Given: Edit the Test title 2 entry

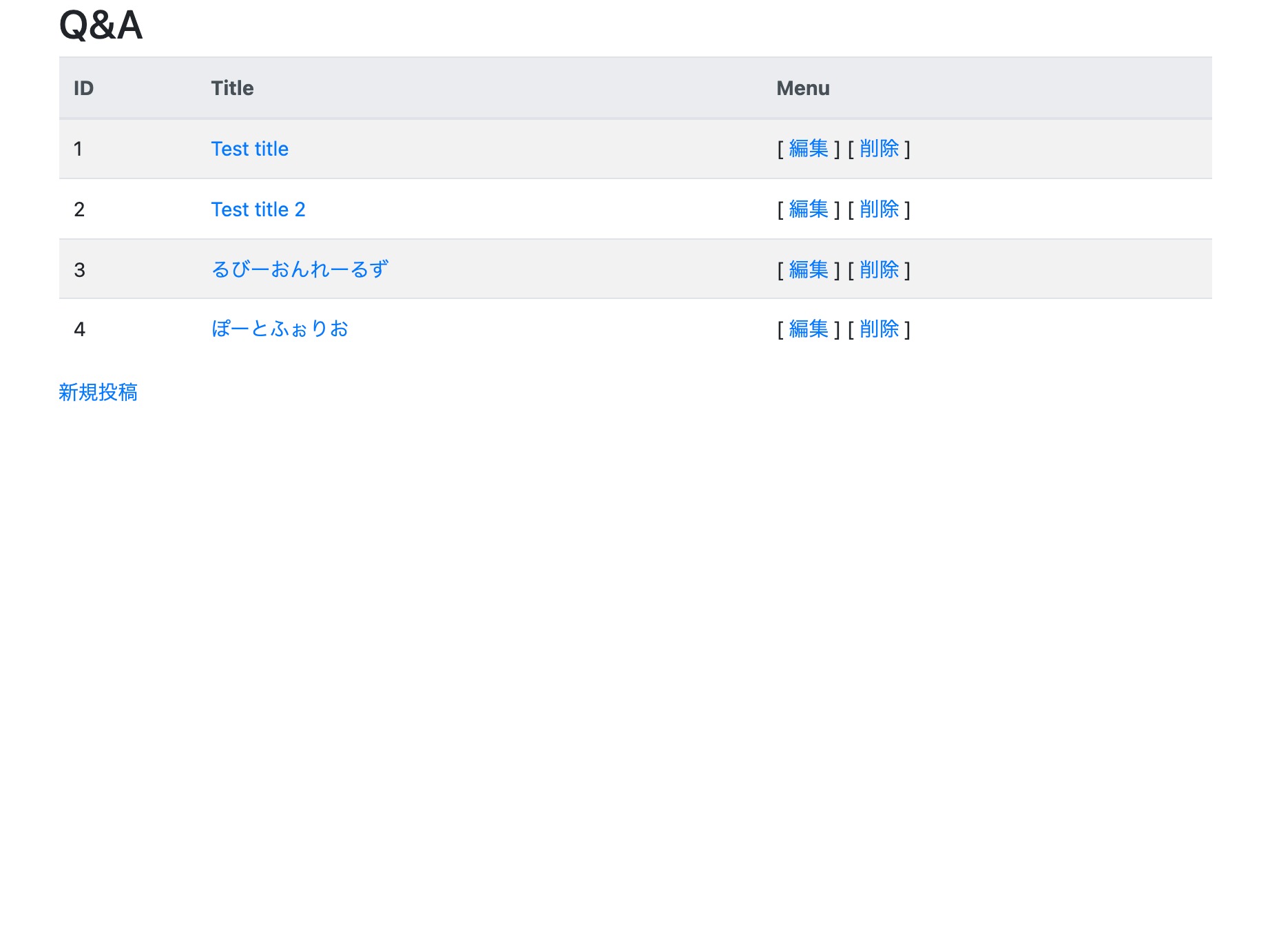Looking at the screenshot, I should [808, 209].
